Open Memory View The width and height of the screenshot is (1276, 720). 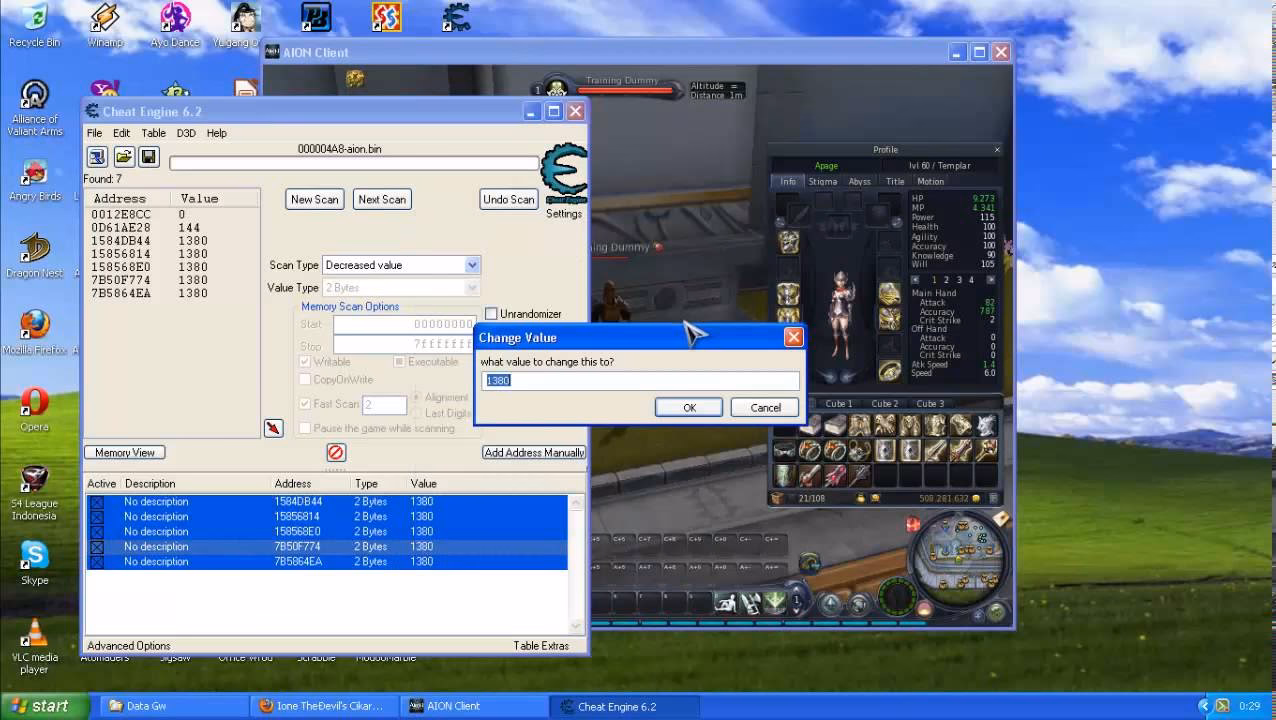tap(125, 452)
